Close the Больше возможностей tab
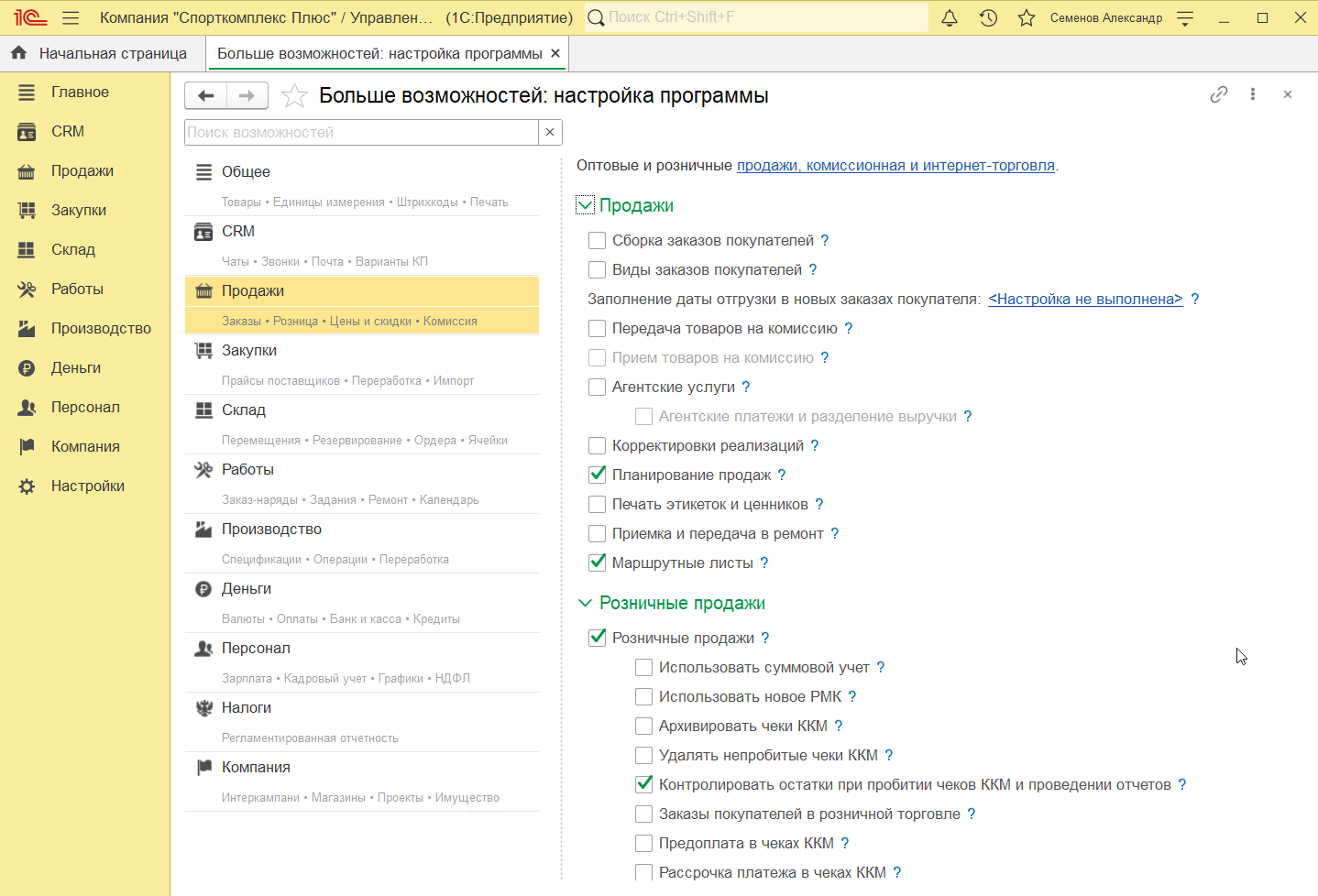Screen dimensions: 1318x896 [555, 53]
